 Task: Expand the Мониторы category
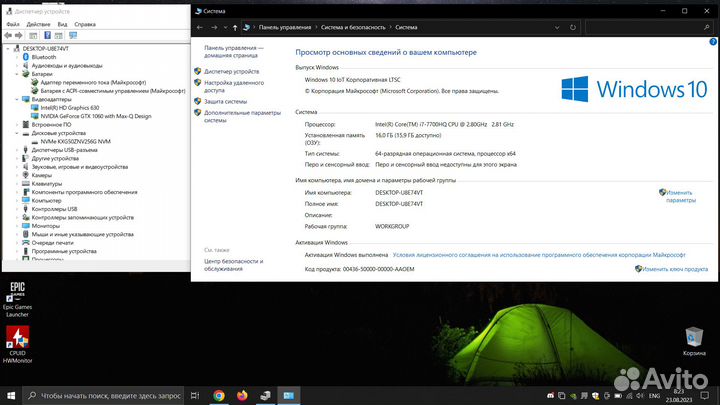pos(17,226)
